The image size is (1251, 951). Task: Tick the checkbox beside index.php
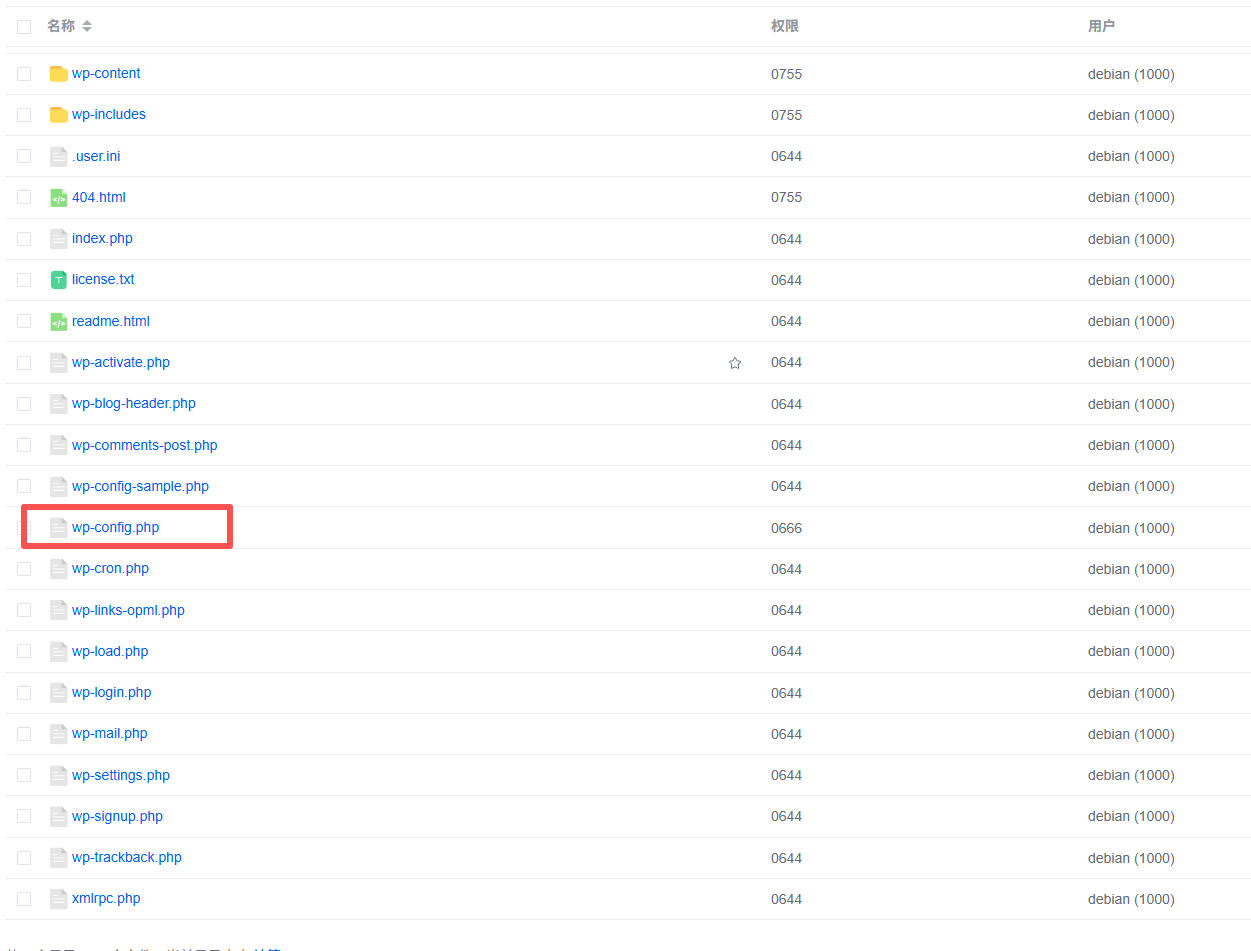24,239
